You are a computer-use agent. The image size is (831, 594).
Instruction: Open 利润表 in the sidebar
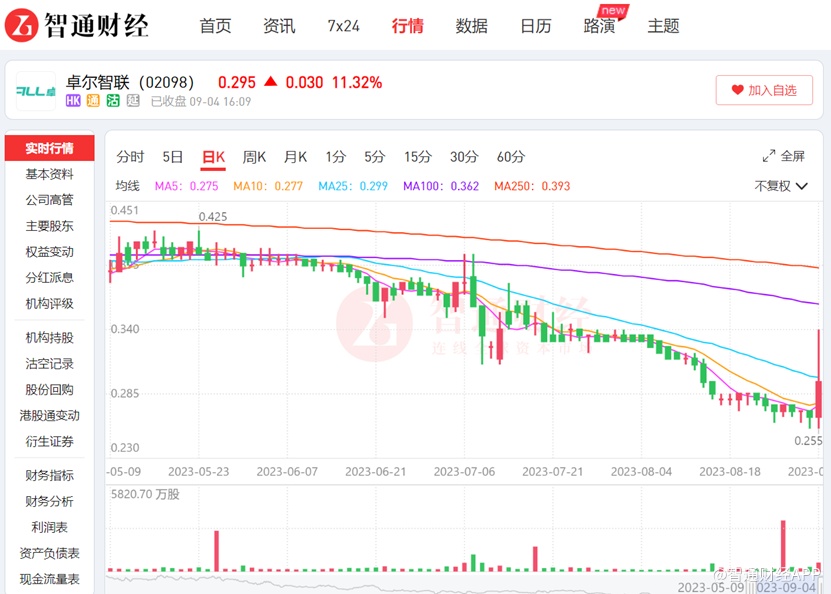click(x=49, y=527)
